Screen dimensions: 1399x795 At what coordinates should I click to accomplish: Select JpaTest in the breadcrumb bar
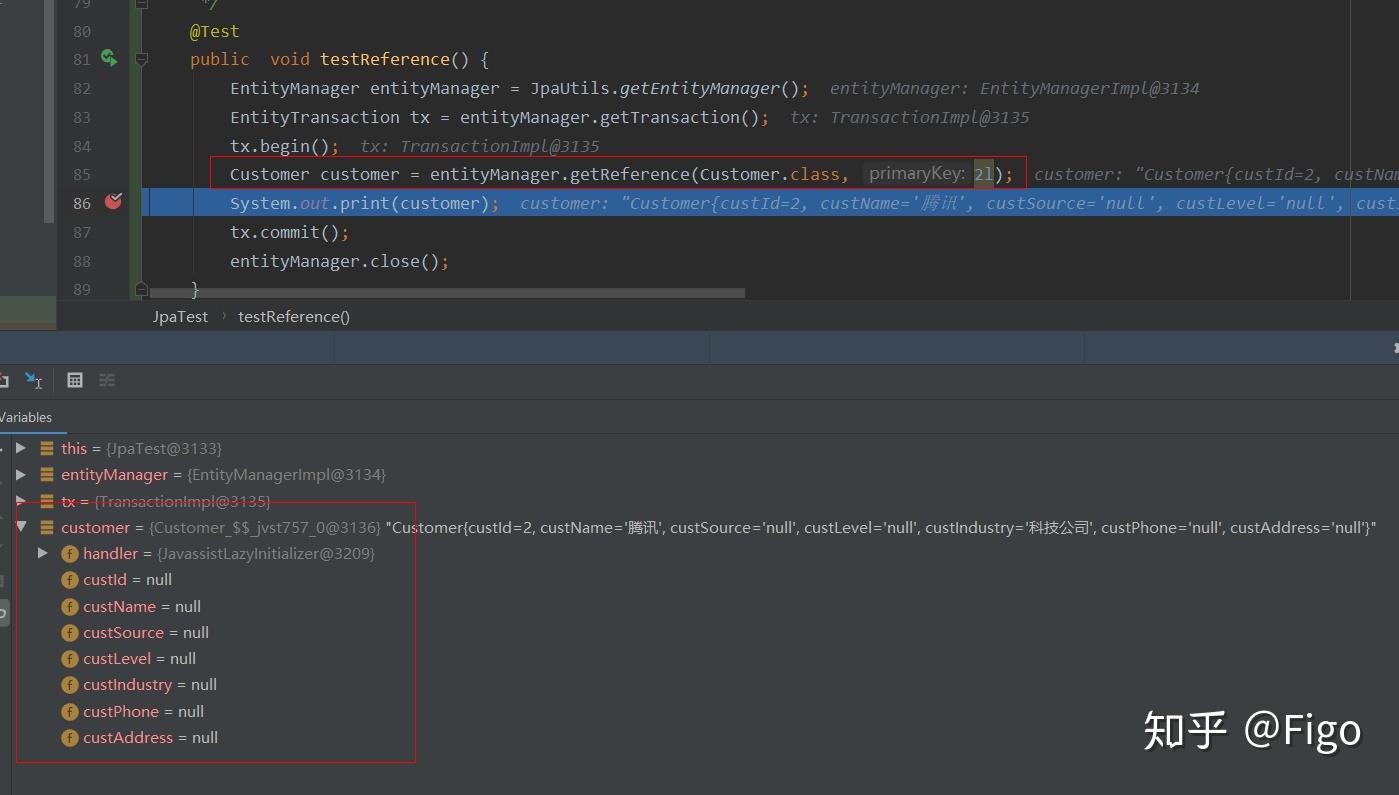tap(180, 316)
